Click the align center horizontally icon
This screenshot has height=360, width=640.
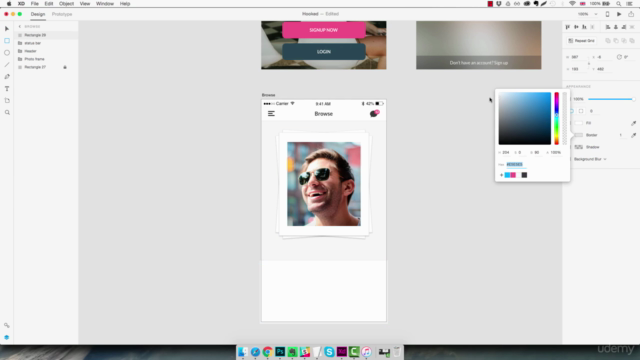click(x=616, y=27)
